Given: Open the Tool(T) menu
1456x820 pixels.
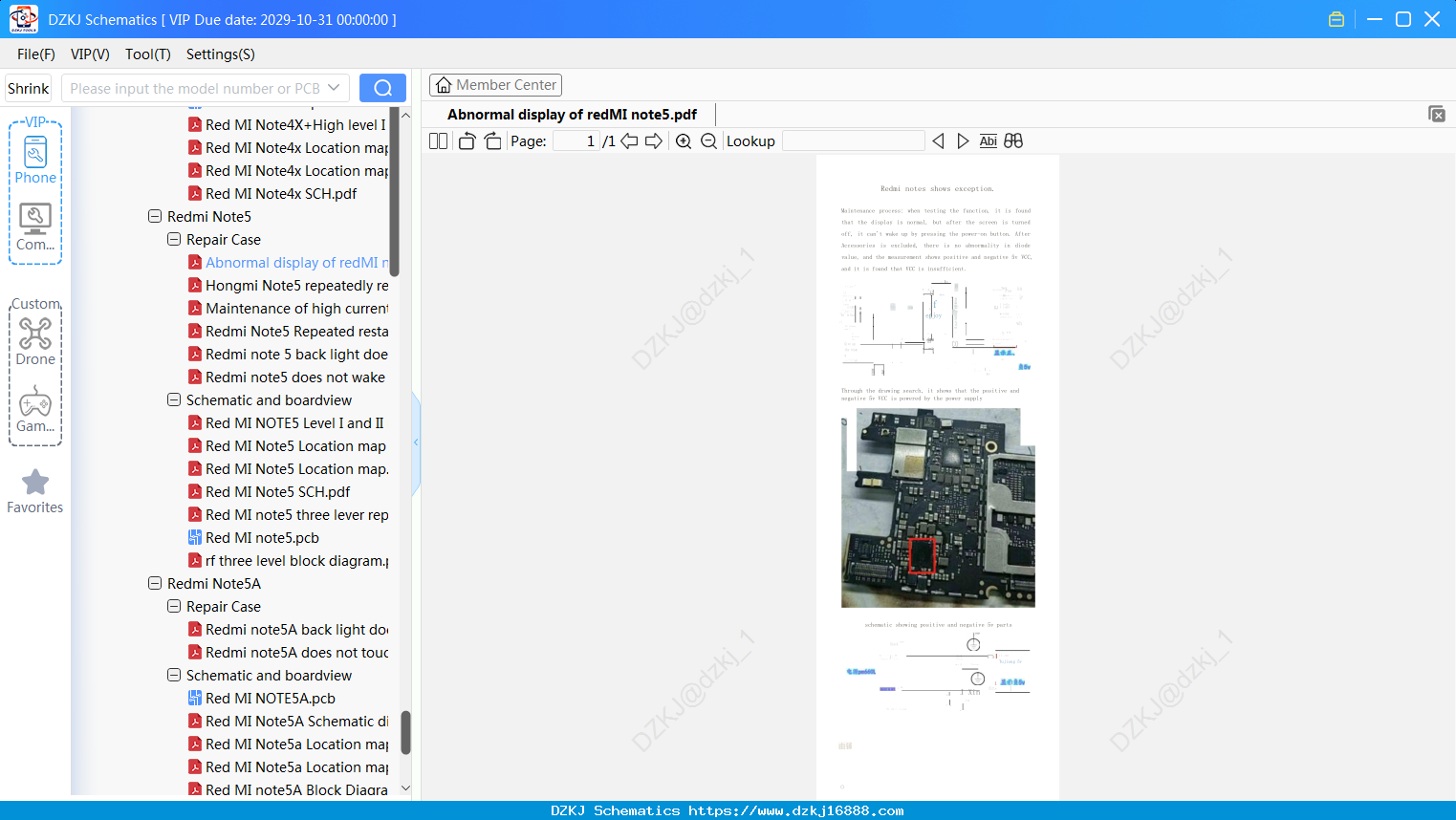Looking at the screenshot, I should point(148,54).
